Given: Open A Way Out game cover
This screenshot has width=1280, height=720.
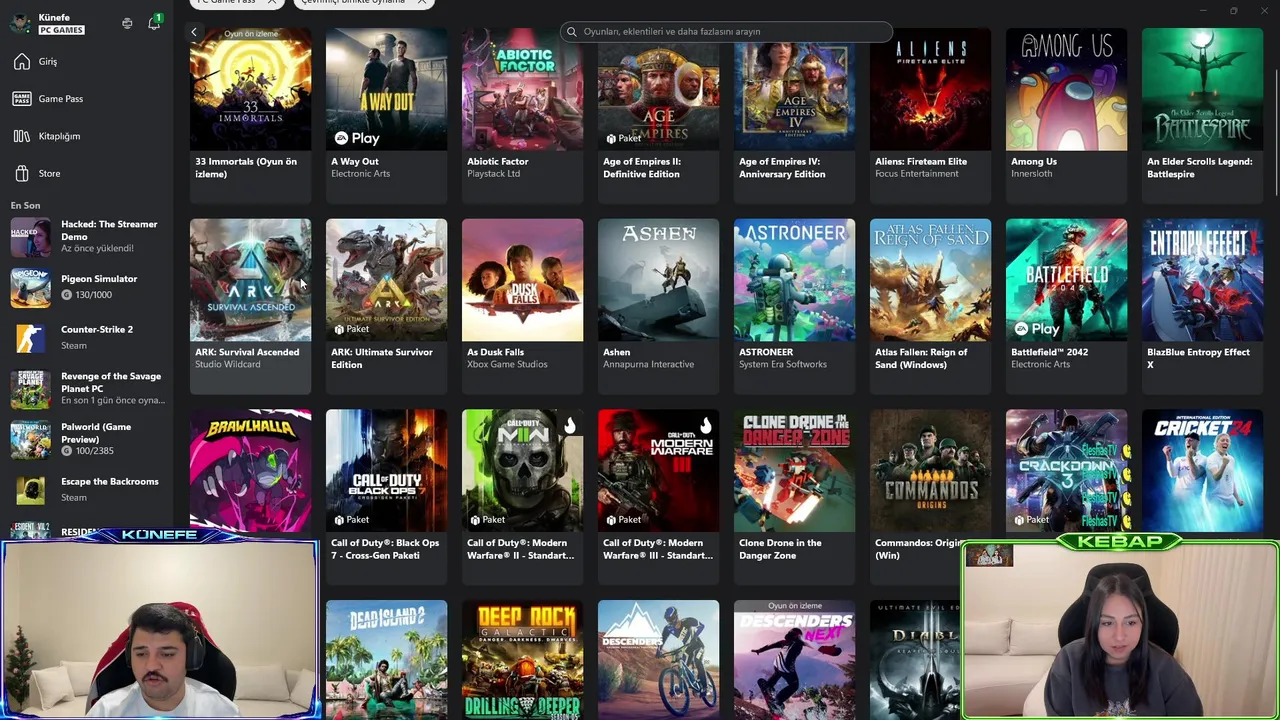Looking at the screenshot, I should [386, 89].
